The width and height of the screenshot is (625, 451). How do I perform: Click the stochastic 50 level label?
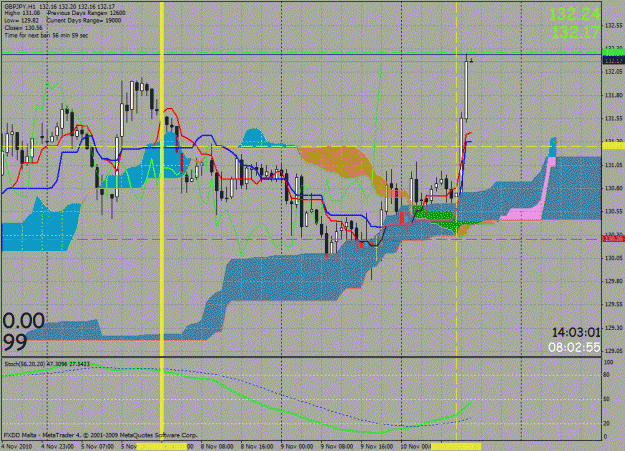tap(606, 399)
